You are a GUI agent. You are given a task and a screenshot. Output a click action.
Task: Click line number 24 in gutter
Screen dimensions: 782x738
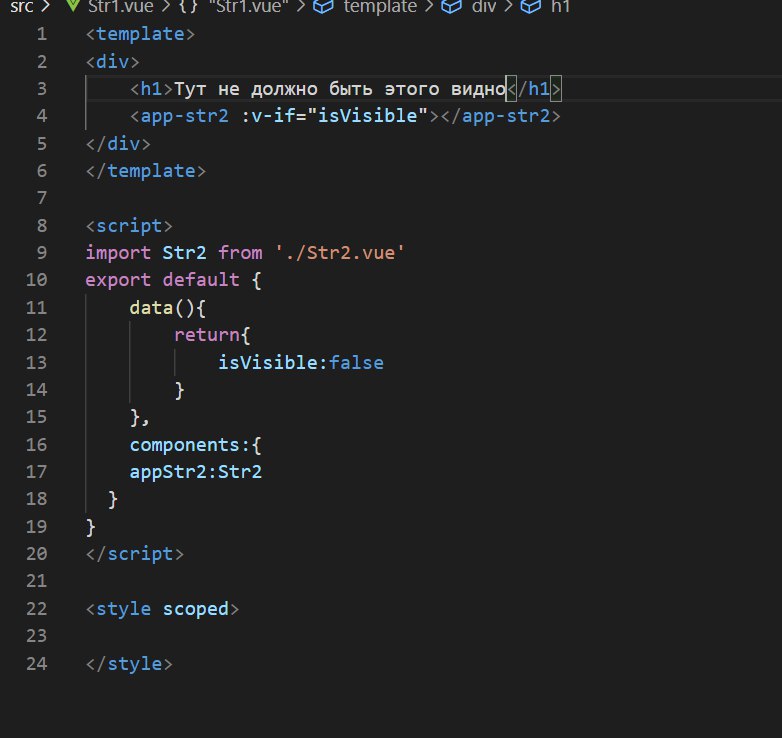pyautogui.click(x=36, y=664)
